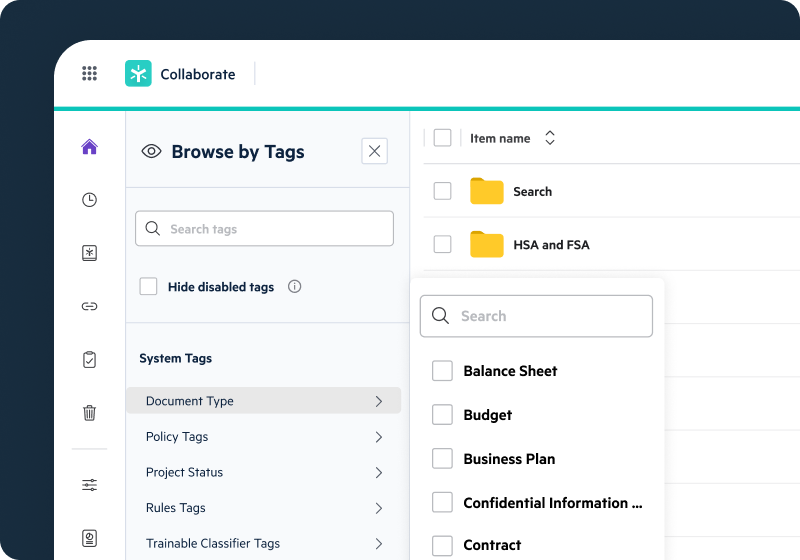800x560 pixels.
Task: Open the settings sliders icon
Action: coord(89,485)
